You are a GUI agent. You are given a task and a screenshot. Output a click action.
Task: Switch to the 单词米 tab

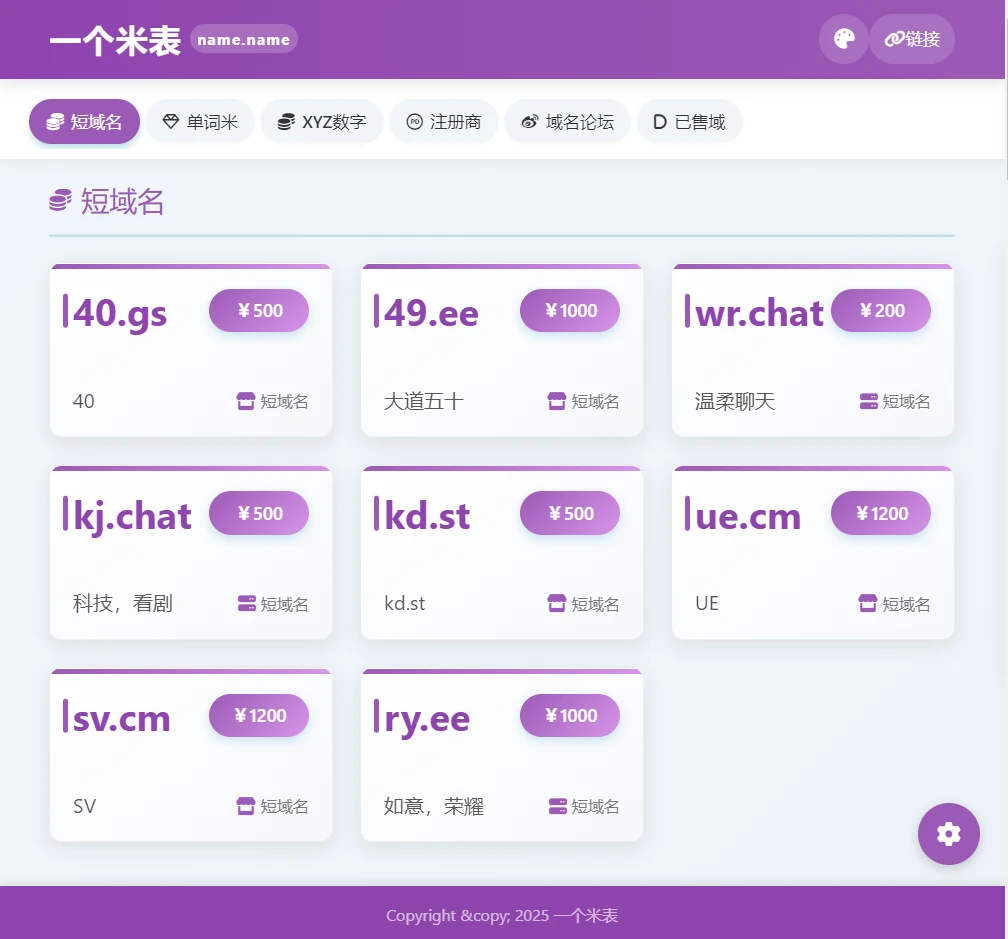pyautogui.click(x=200, y=122)
